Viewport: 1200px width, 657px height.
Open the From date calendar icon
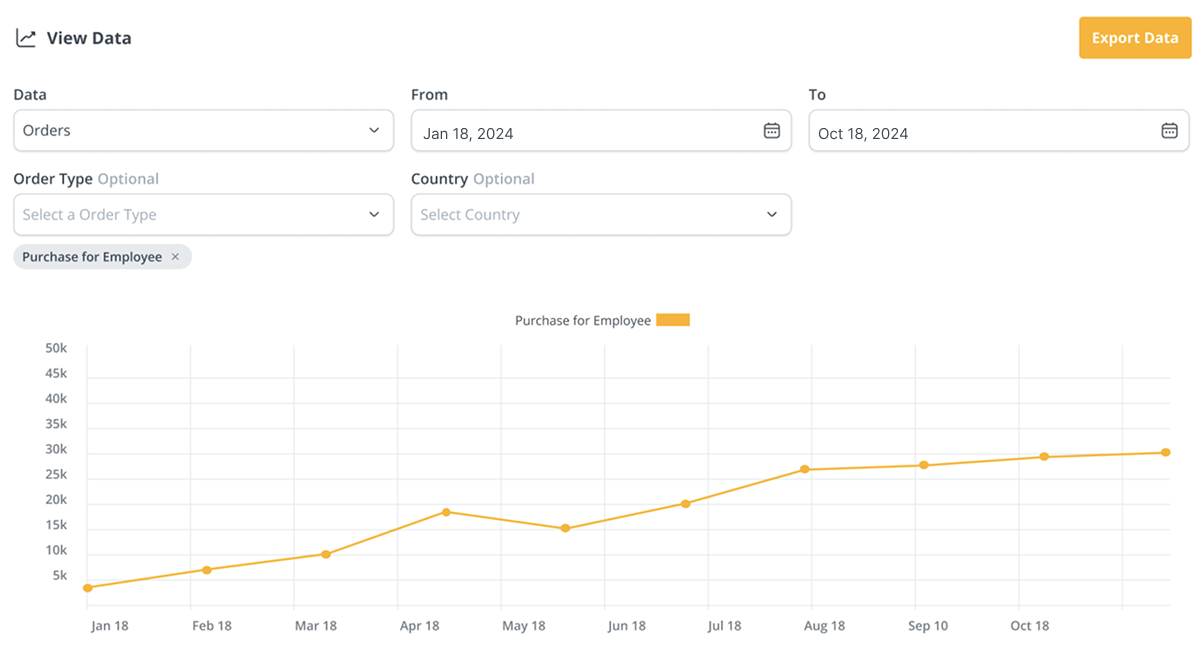click(x=771, y=131)
